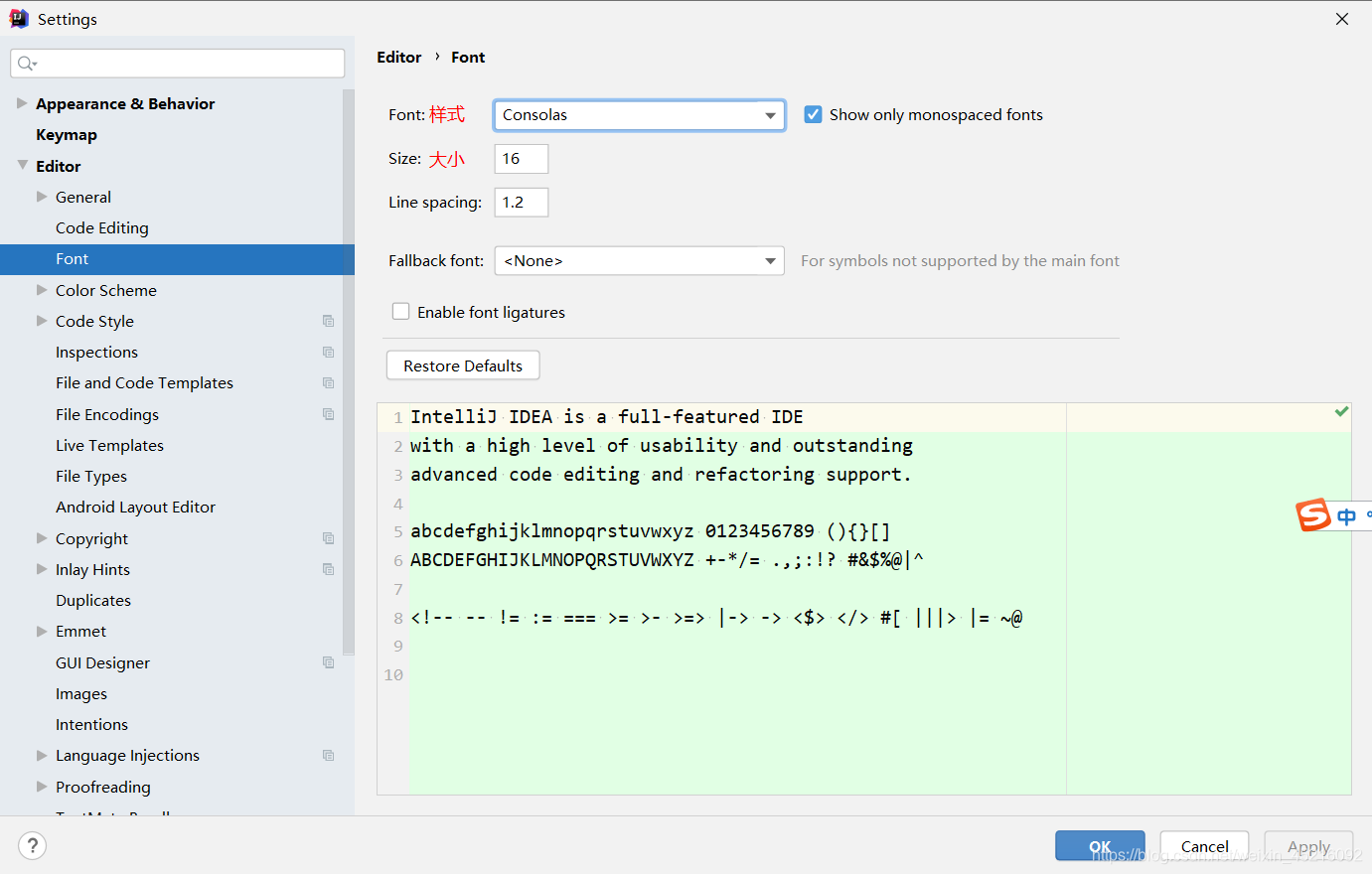Click the settings tree vertical scrollbar
1372x874 pixels.
pos(348,372)
